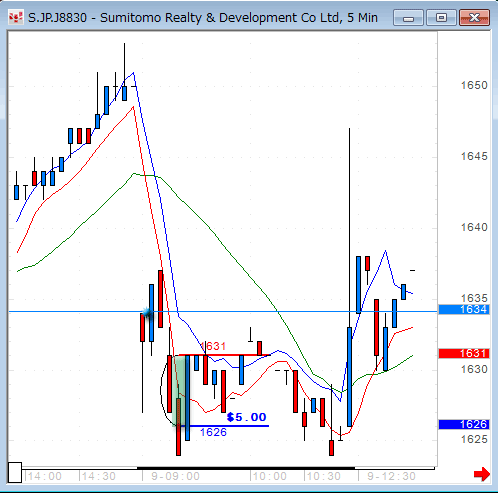This screenshot has height=493, width=498.
Task: Click the chart window title bar icon
Action: (x=16, y=17)
